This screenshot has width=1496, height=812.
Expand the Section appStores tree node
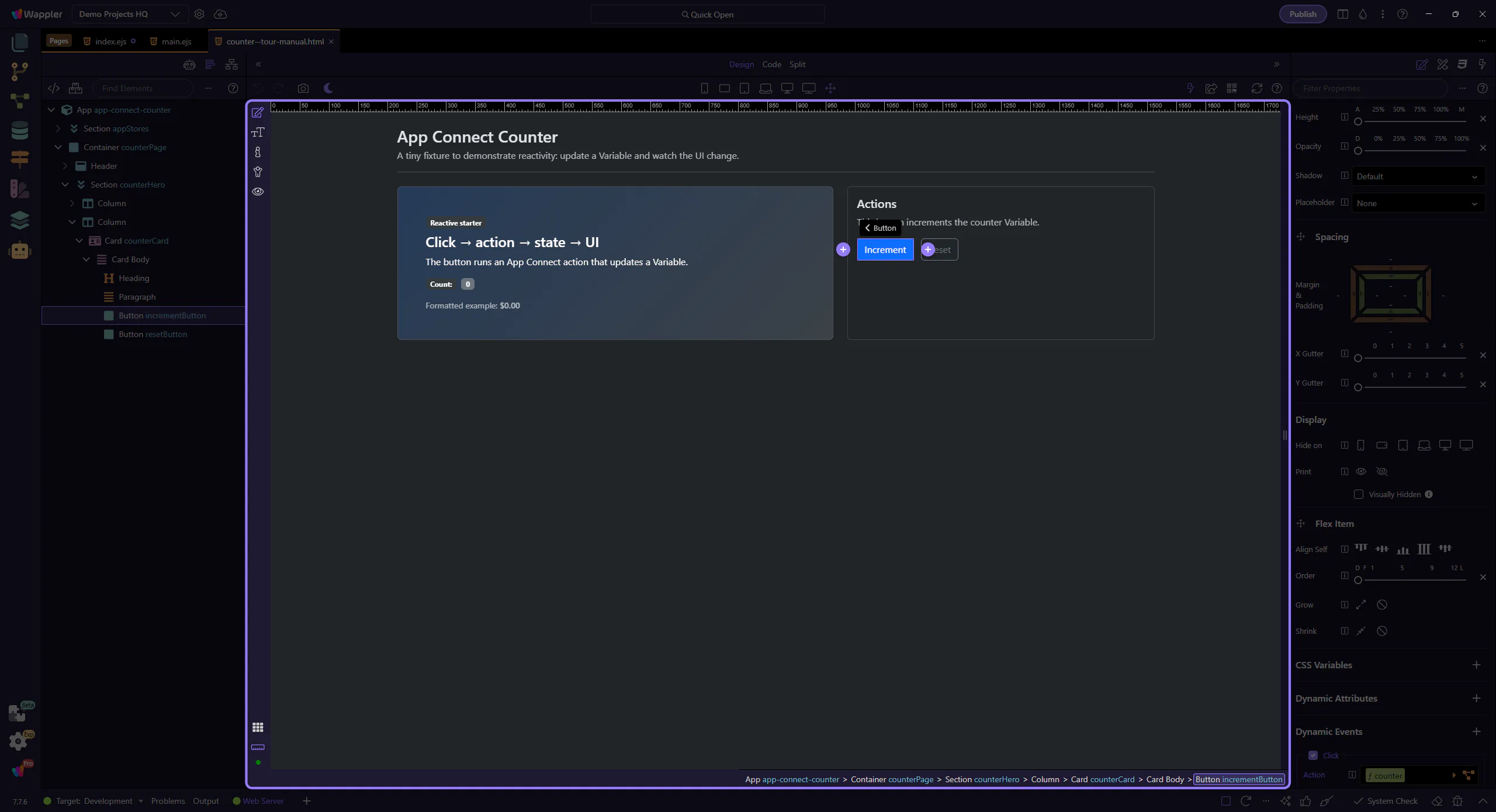[58, 129]
